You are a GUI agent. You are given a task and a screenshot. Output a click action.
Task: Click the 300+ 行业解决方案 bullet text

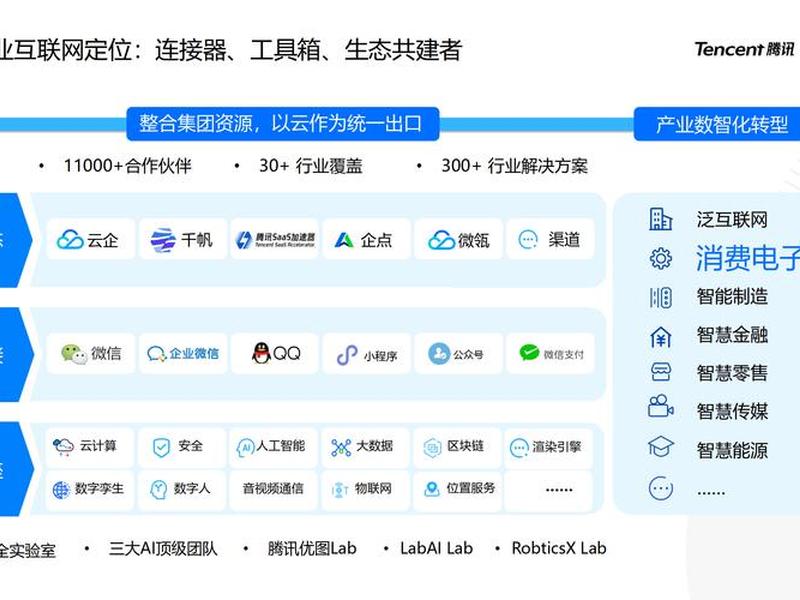[x=514, y=166]
